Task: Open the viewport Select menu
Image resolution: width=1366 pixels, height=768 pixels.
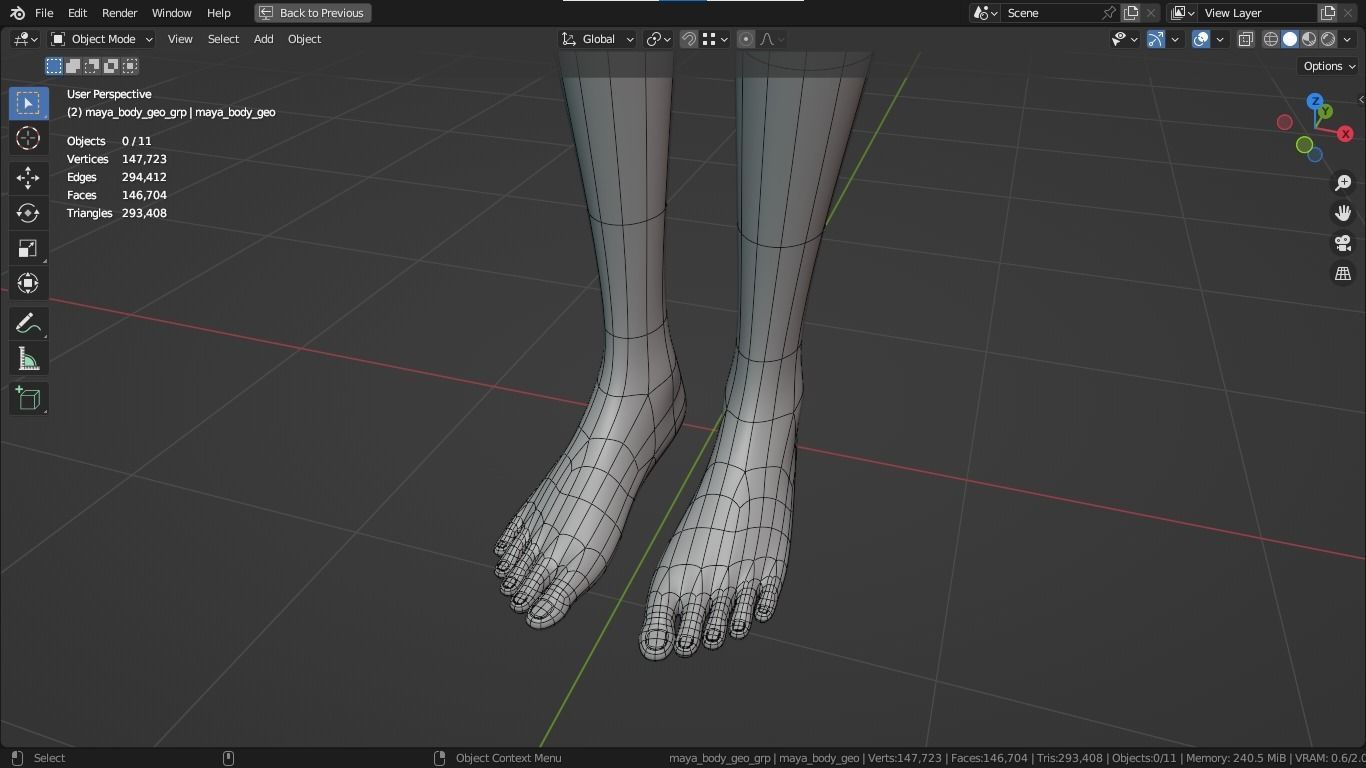Action: click(223, 39)
